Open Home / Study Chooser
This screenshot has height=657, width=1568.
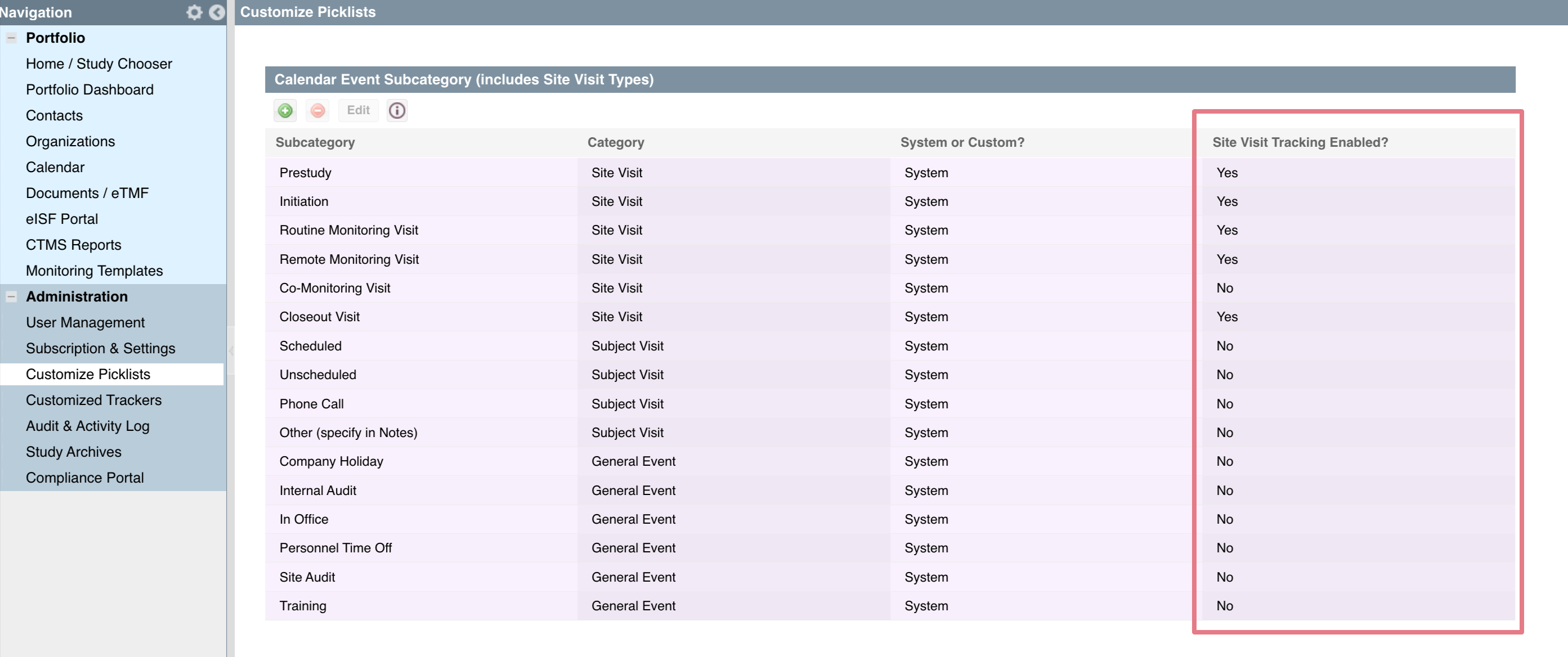click(98, 64)
